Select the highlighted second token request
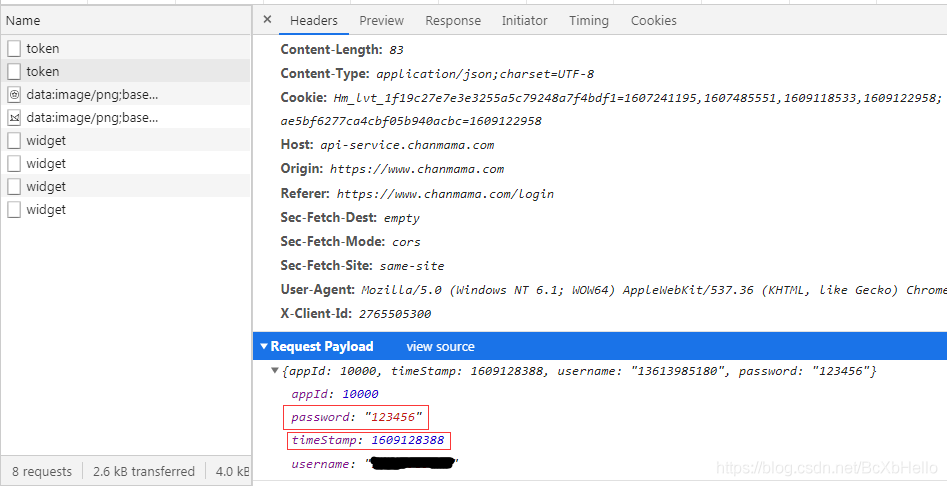The width and height of the screenshot is (947, 486). click(x=126, y=71)
